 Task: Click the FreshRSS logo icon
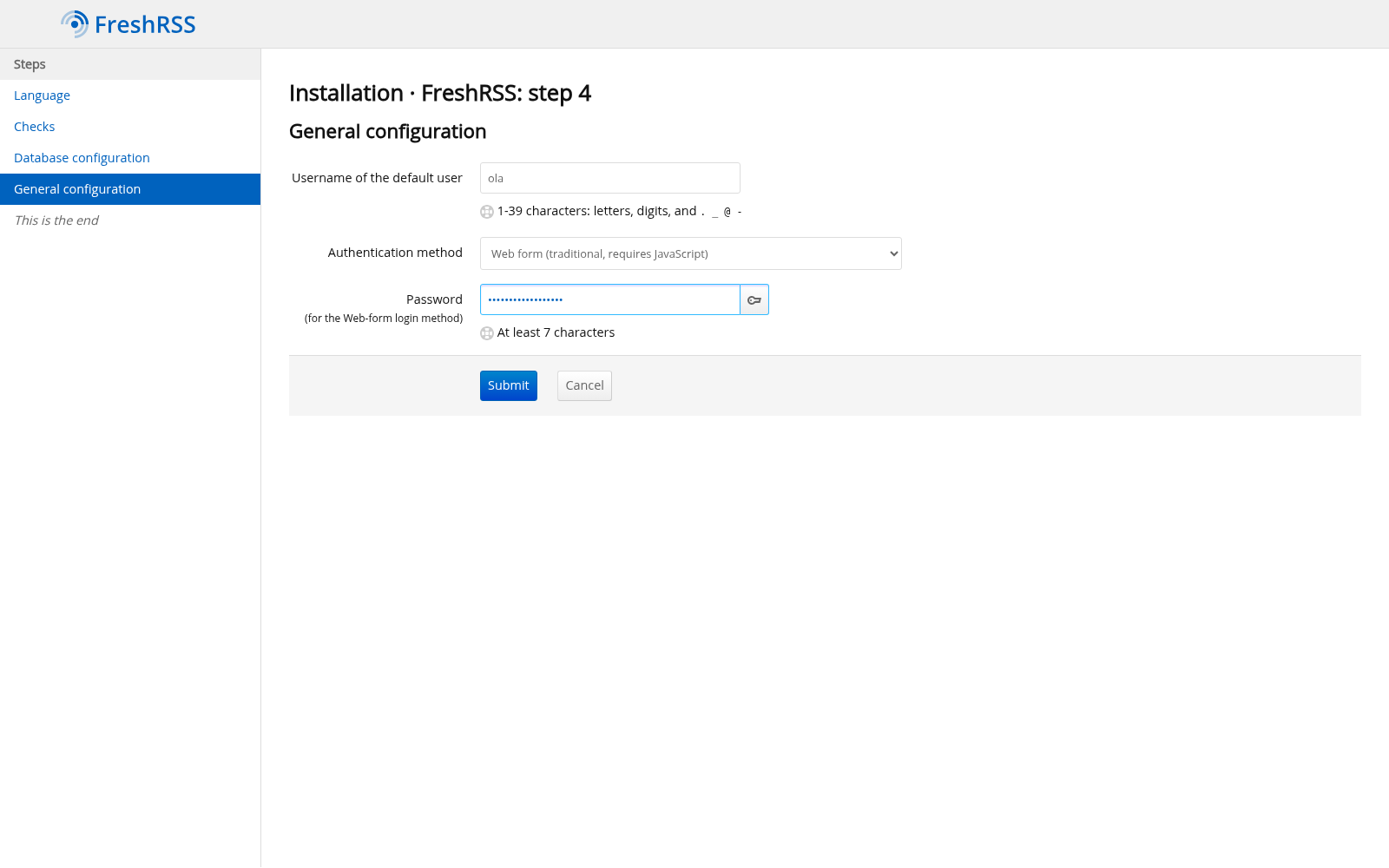75,24
